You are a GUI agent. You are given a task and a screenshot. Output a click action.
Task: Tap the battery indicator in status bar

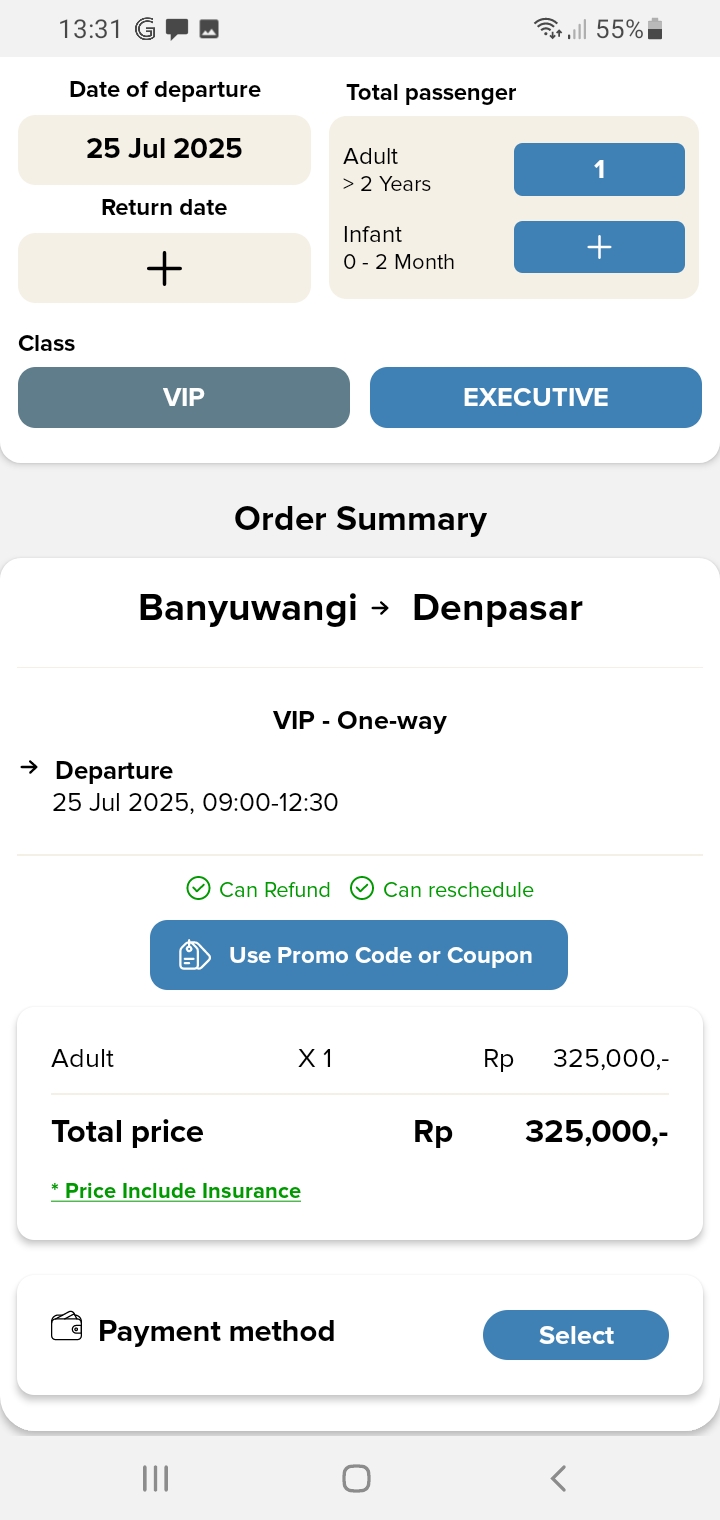tap(656, 30)
